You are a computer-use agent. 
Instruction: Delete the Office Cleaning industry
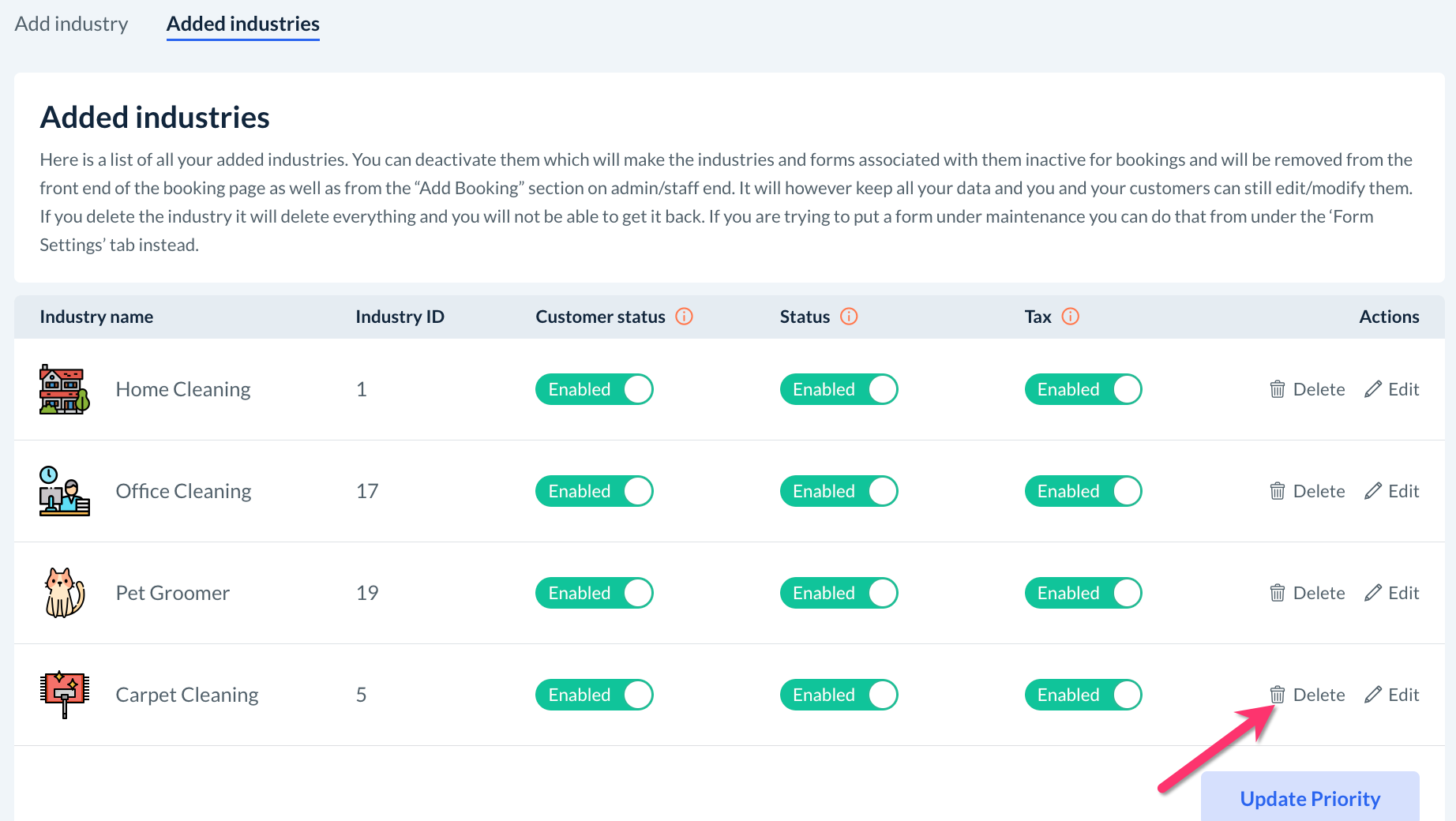pos(1308,491)
